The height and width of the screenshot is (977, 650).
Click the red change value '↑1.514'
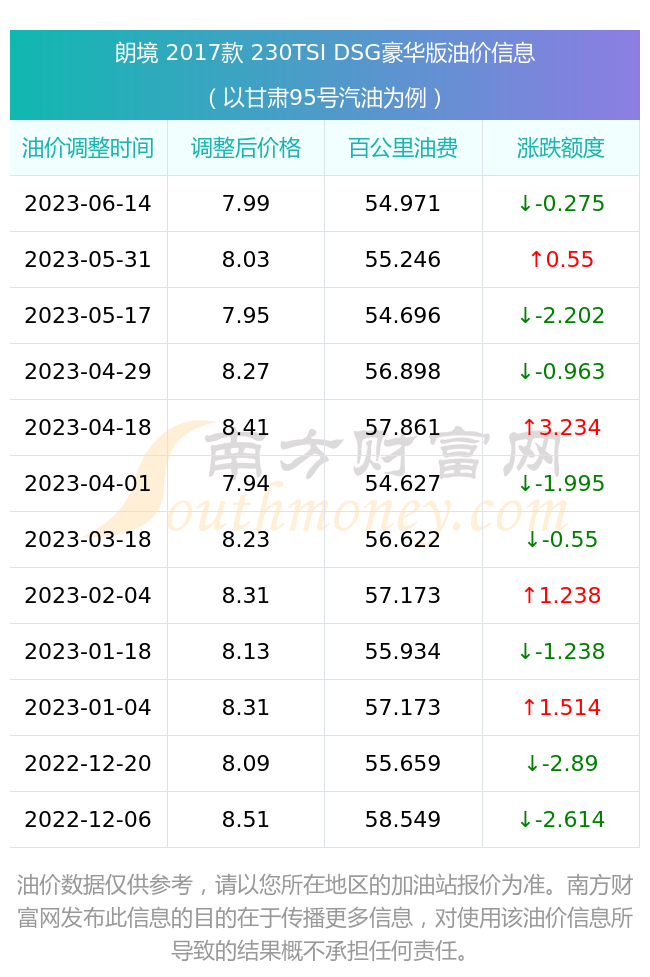(561, 708)
